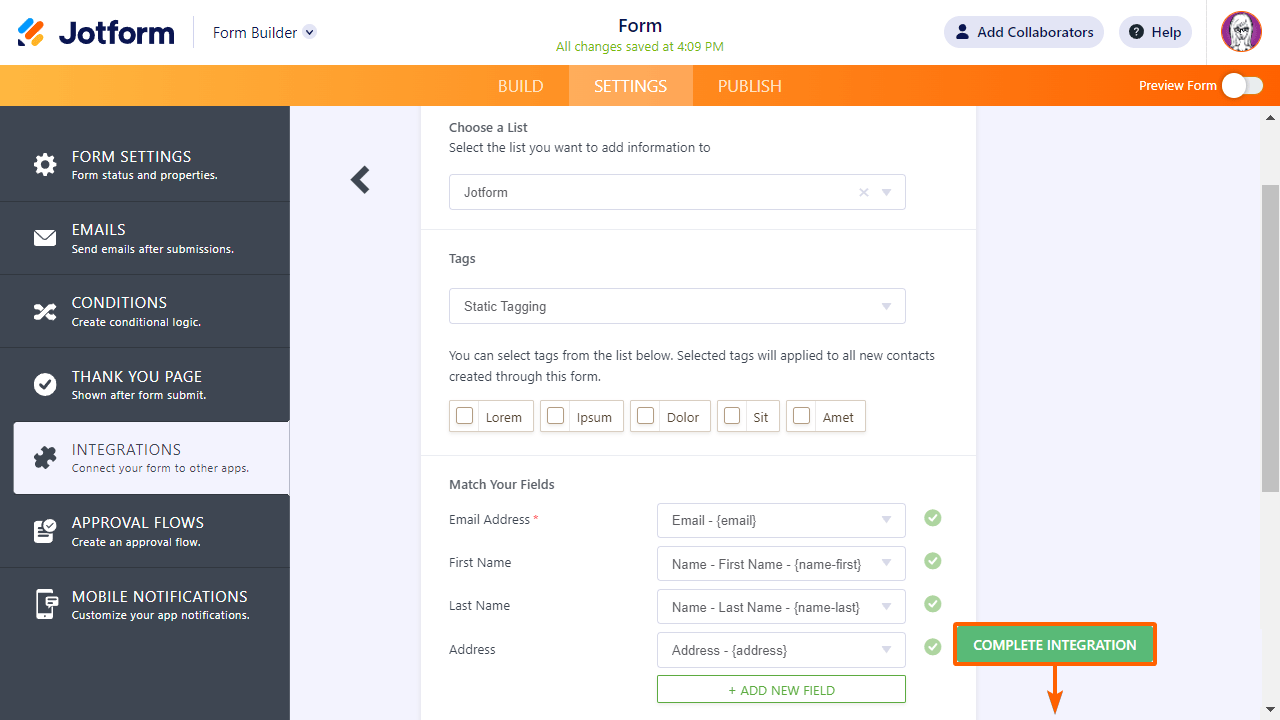The height and width of the screenshot is (720, 1280).
Task: Click the Emails envelope icon
Action: coord(45,238)
